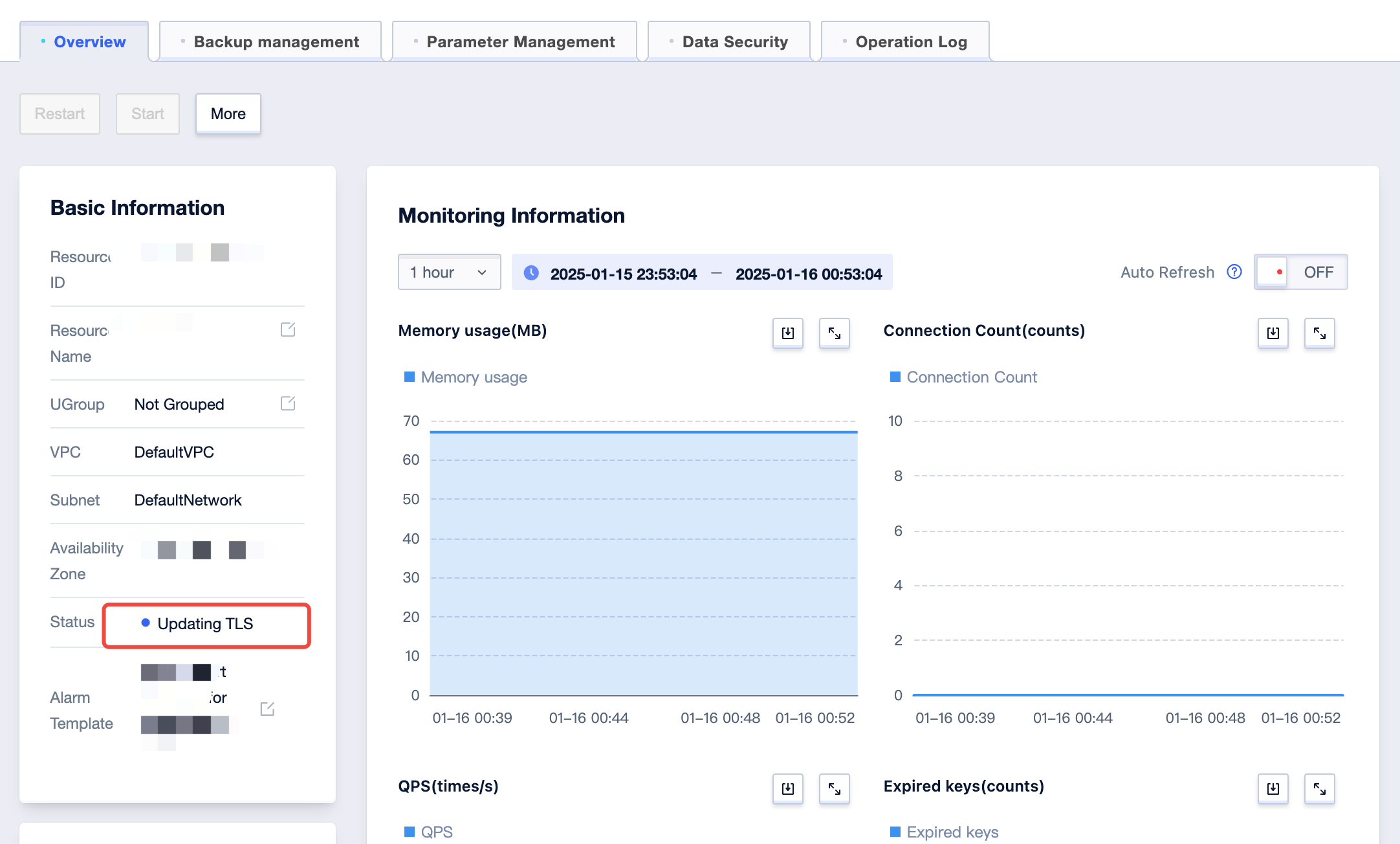This screenshot has height=844, width=1400.
Task: Click the QPS(times/s) chart title
Action: point(448,786)
